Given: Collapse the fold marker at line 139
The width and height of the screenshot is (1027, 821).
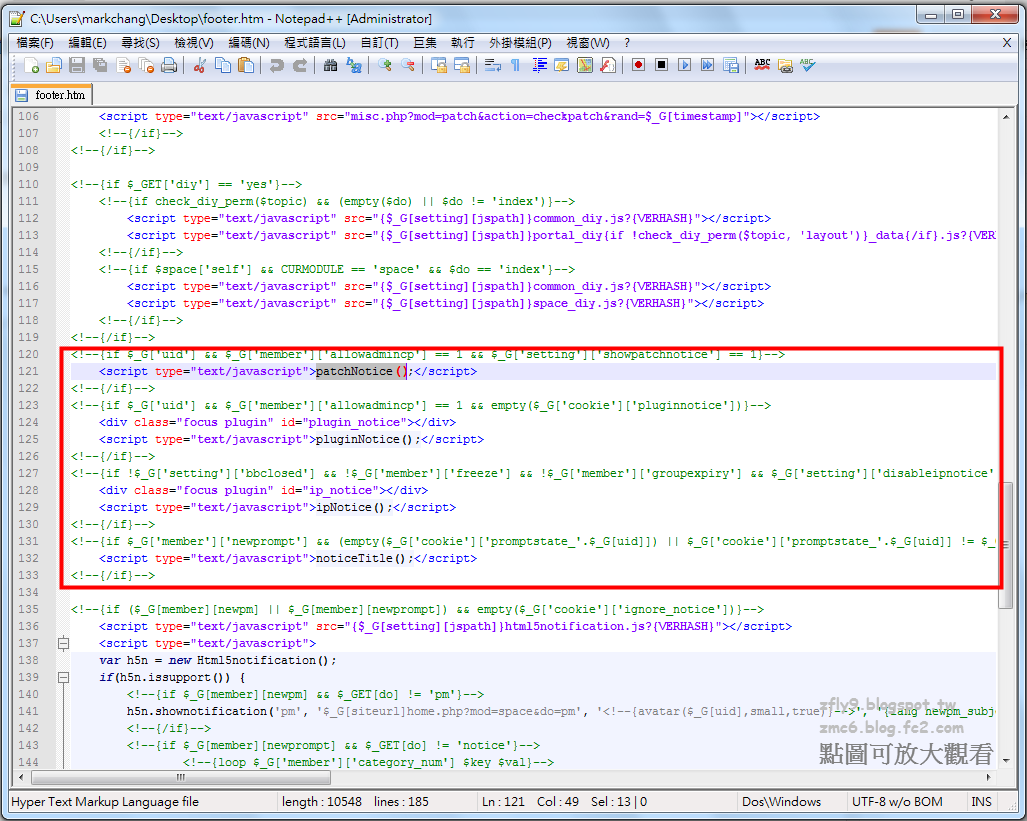Looking at the screenshot, I should (x=63, y=678).
